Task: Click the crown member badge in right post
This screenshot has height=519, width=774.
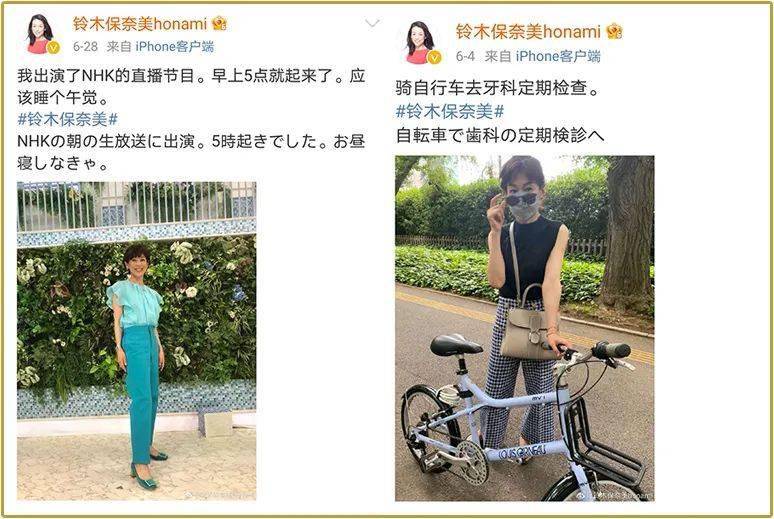Action: pyautogui.click(x=614, y=32)
